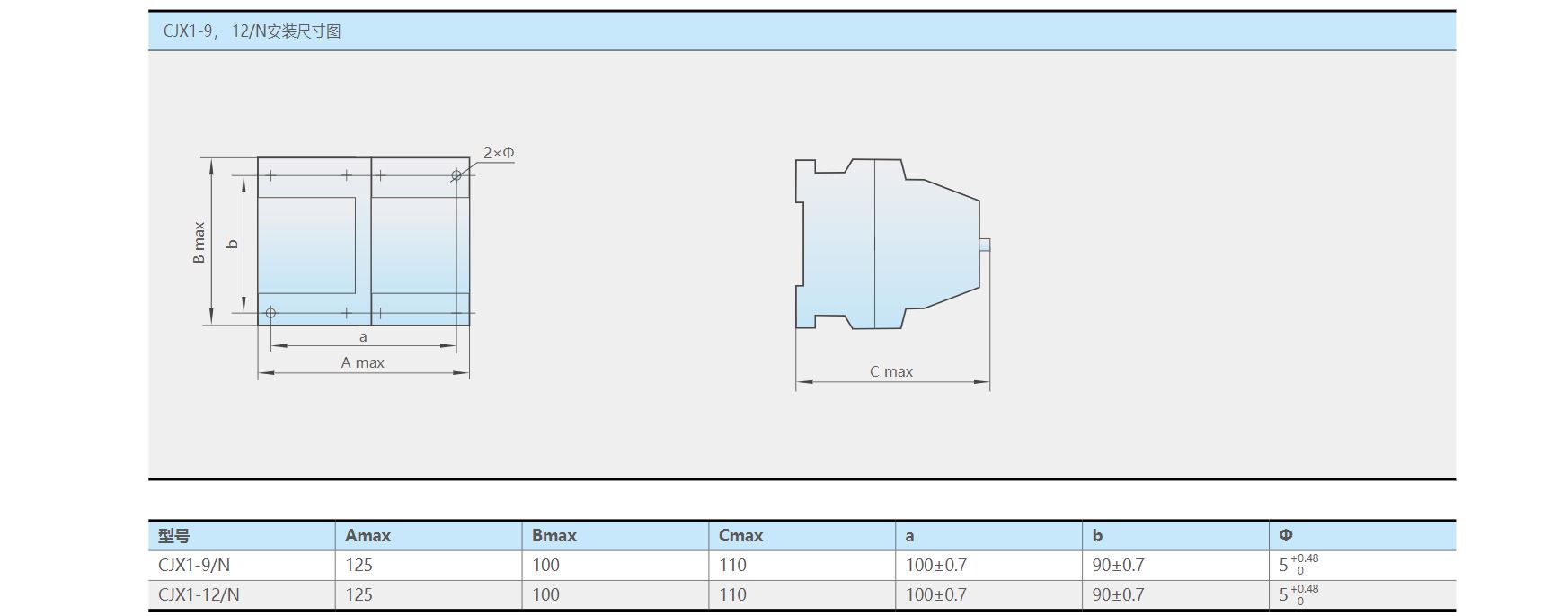Viewport: 1568px width, 616px height.
Task: Click the 'Φ' column header
Action: [1286, 536]
